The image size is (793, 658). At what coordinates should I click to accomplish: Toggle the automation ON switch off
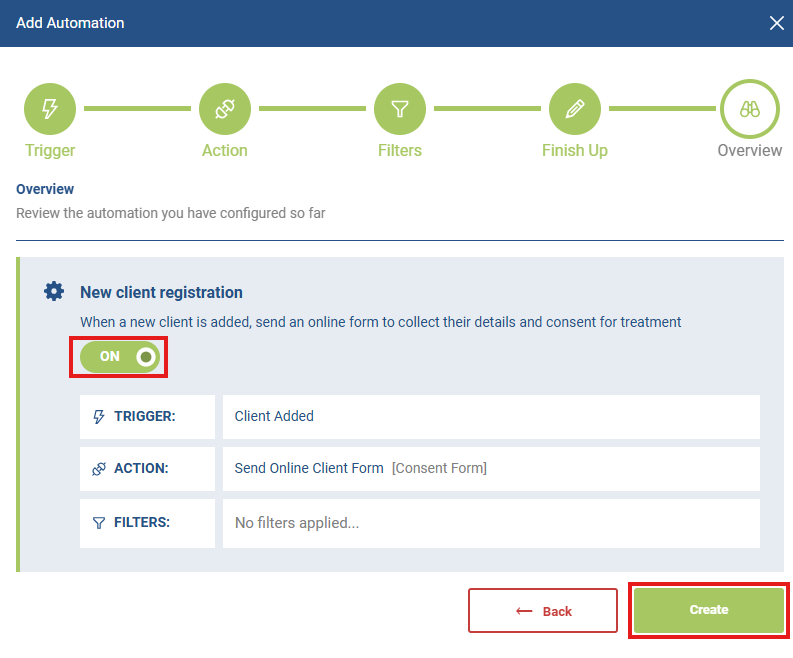120,357
